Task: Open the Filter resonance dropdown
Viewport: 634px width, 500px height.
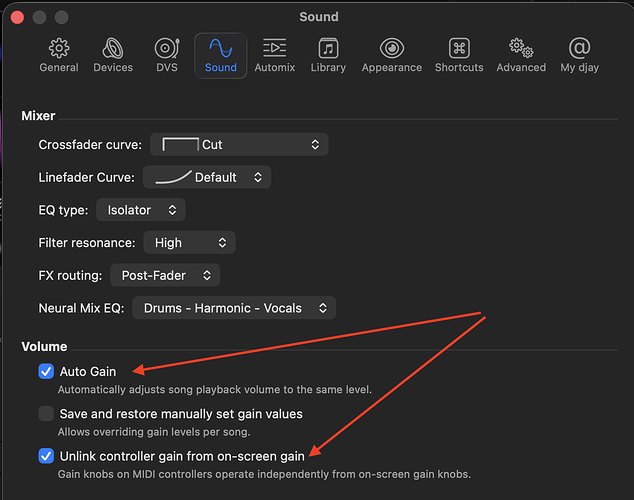Action: (189, 243)
